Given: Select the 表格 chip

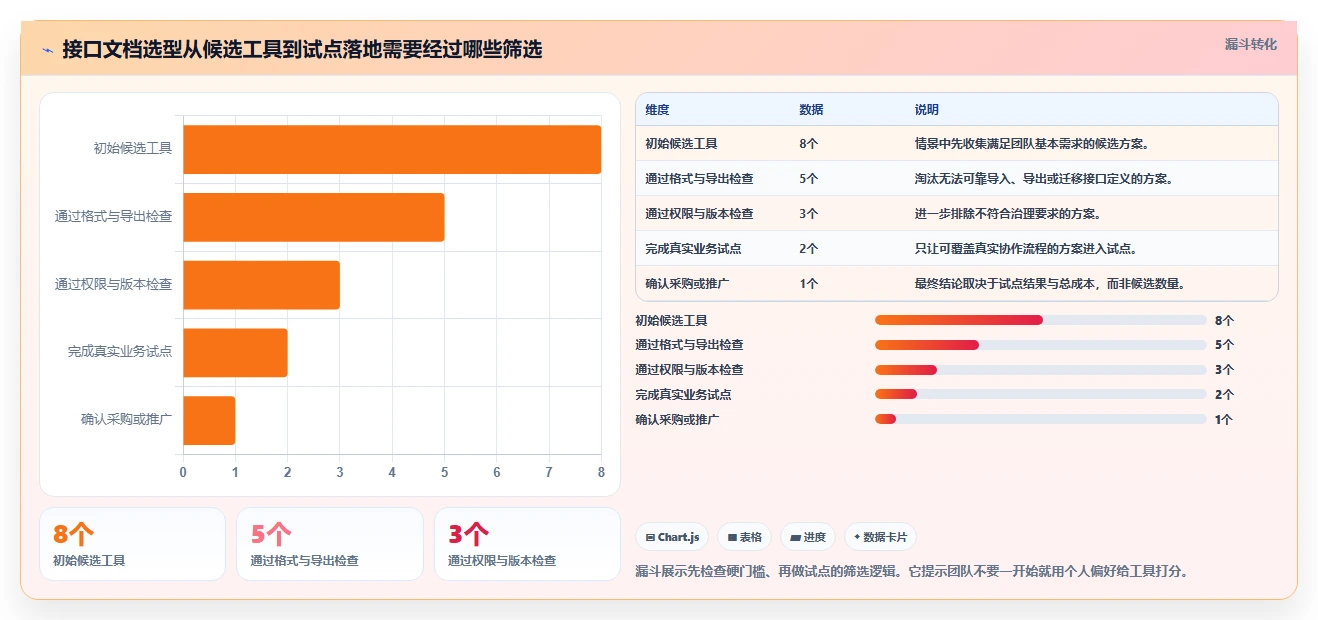Looking at the screenshot, I should point(744,537).
